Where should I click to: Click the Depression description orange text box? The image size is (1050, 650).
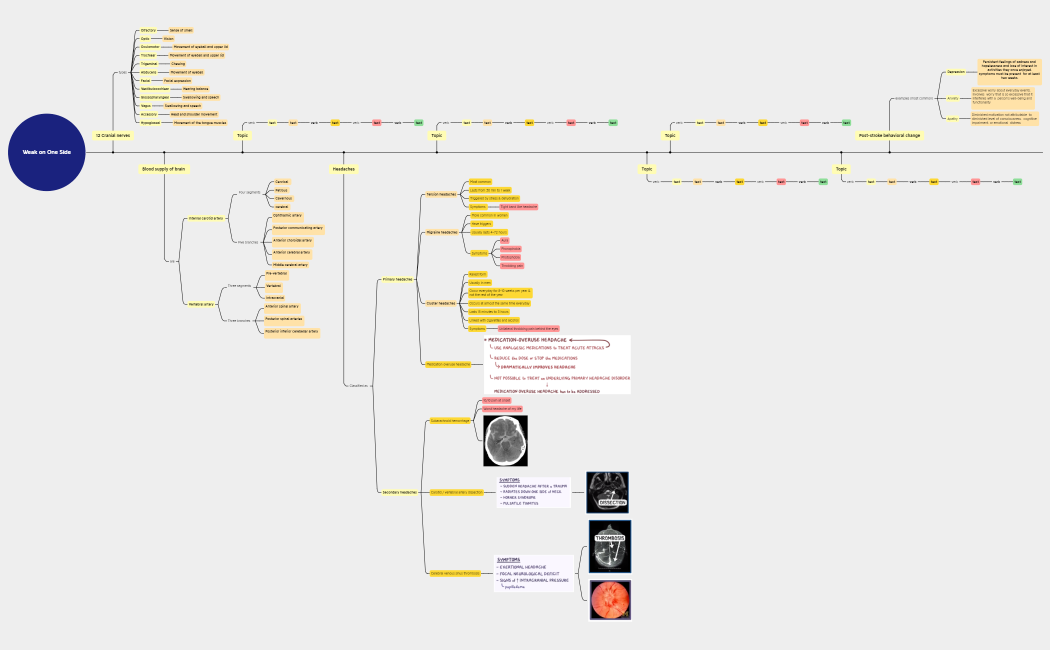pyautogui.click(x=1007, y=72)
